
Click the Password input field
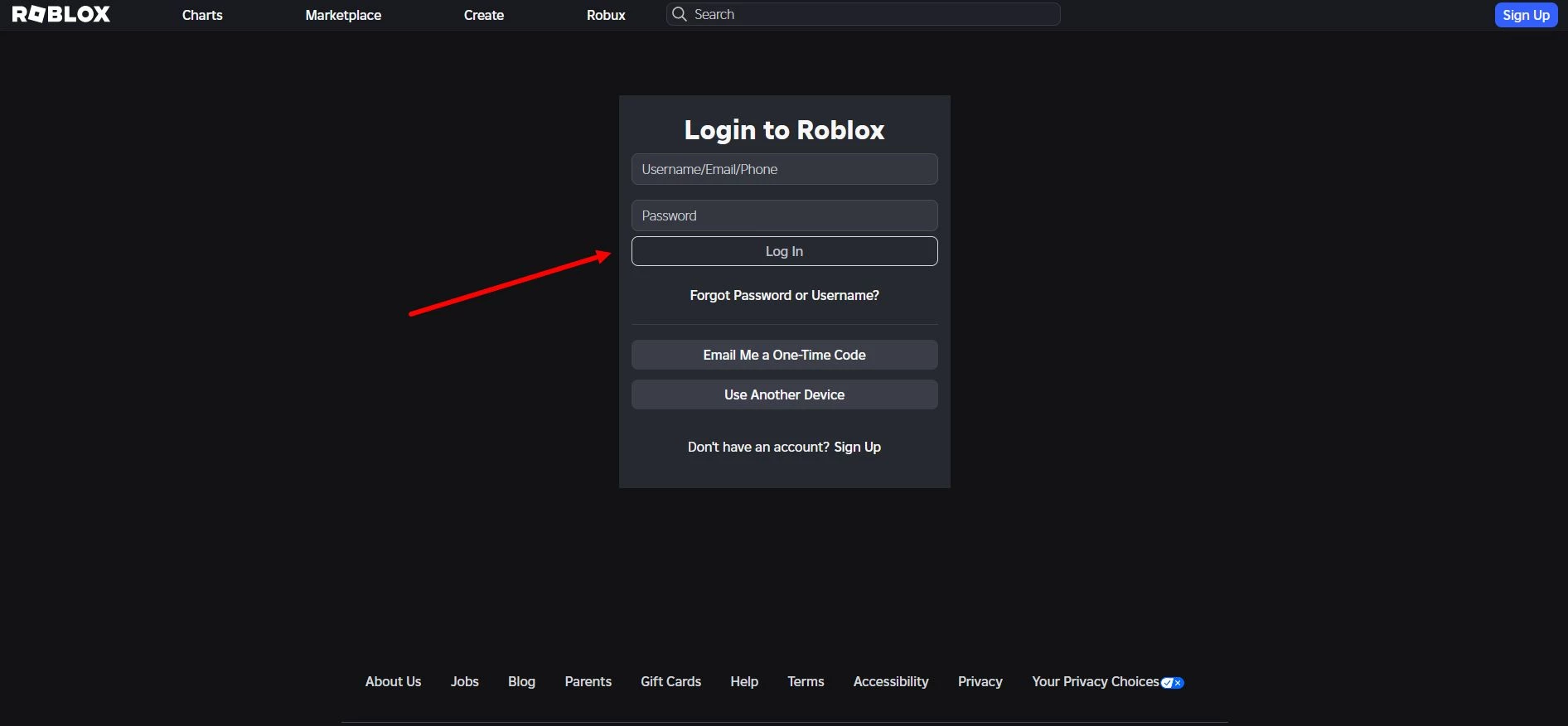point(784,215)
